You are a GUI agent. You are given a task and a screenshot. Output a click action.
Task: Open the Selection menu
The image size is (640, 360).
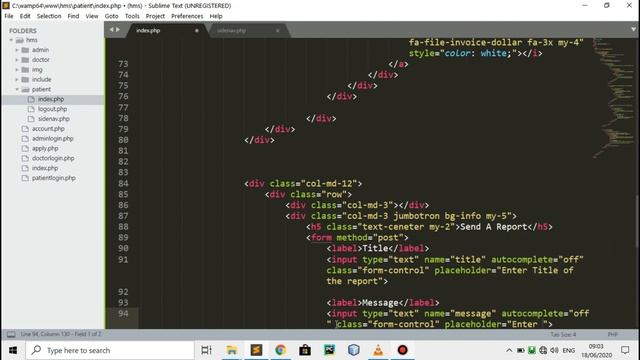[x=49, y=16]
